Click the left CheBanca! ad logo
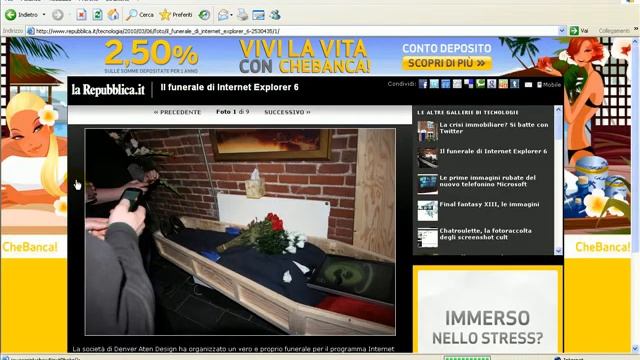Screen dimensions: 640x360 pos(30,247)
